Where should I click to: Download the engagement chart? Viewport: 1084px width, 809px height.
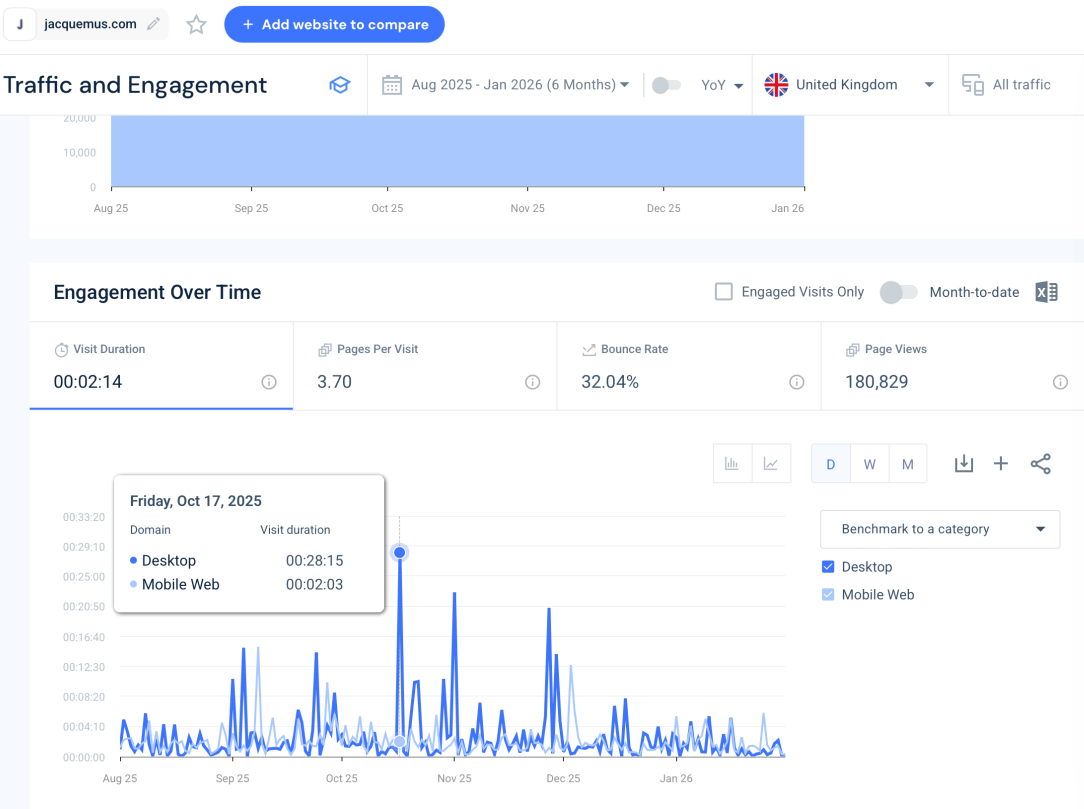[963, 464]
